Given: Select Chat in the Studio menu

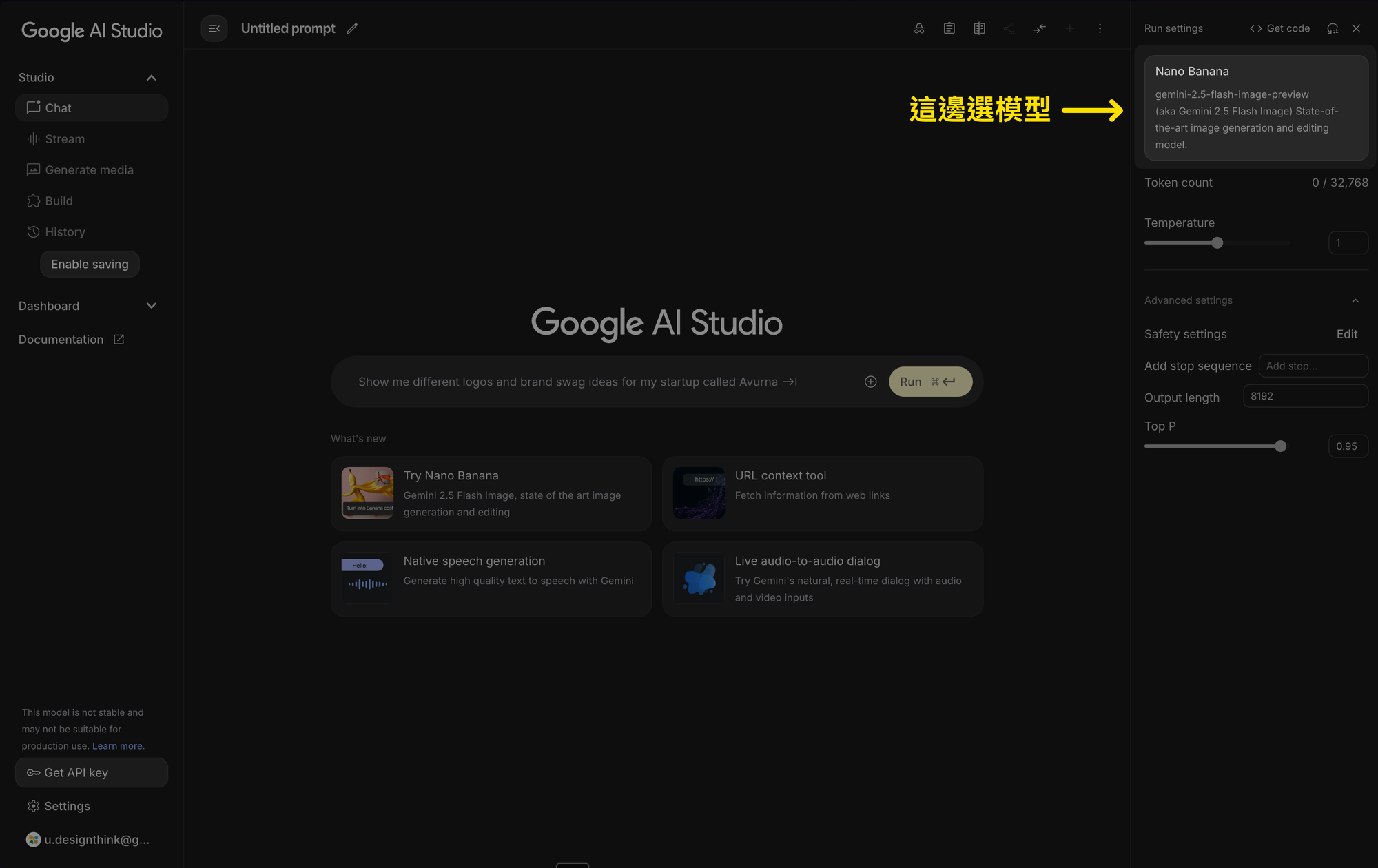Looking at the screenshot, I should pos(92,108).
